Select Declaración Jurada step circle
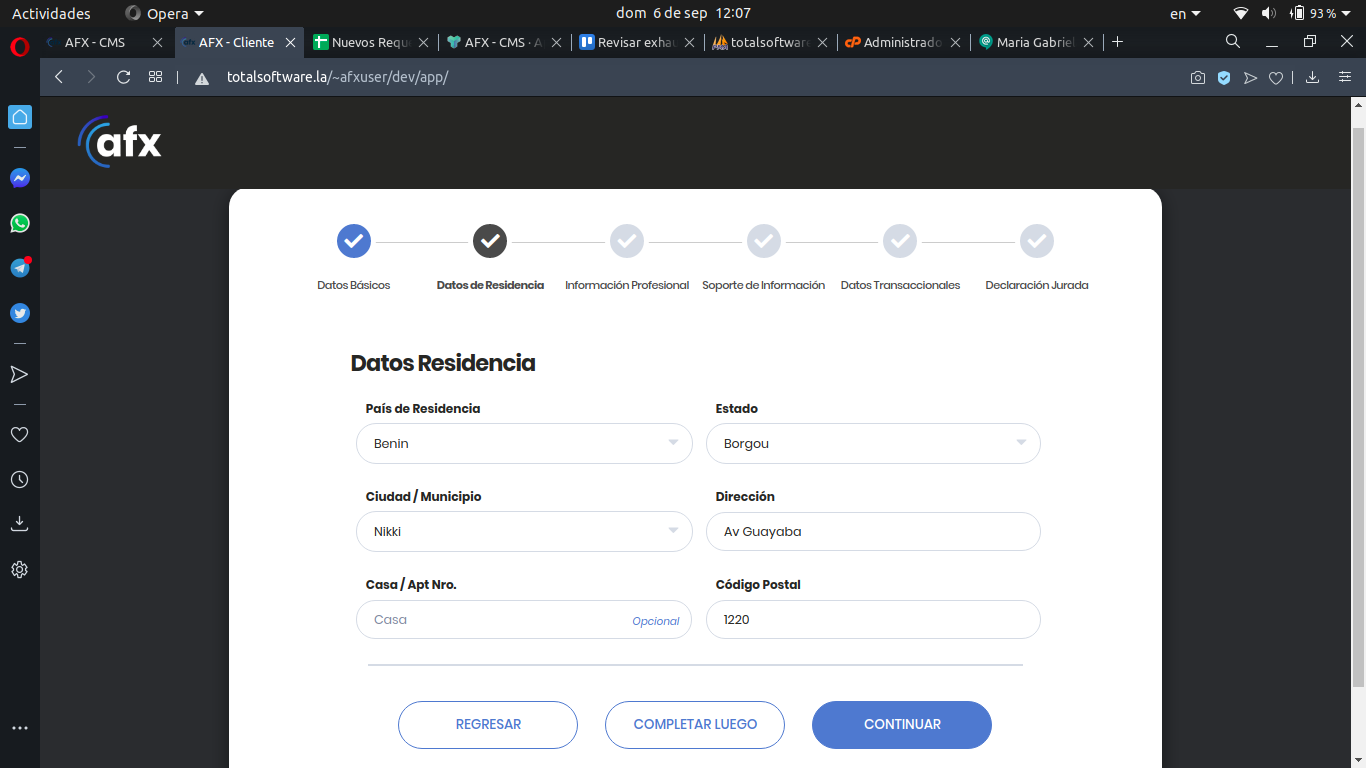Screen dimensions: 1366x768 point(1037,241)
